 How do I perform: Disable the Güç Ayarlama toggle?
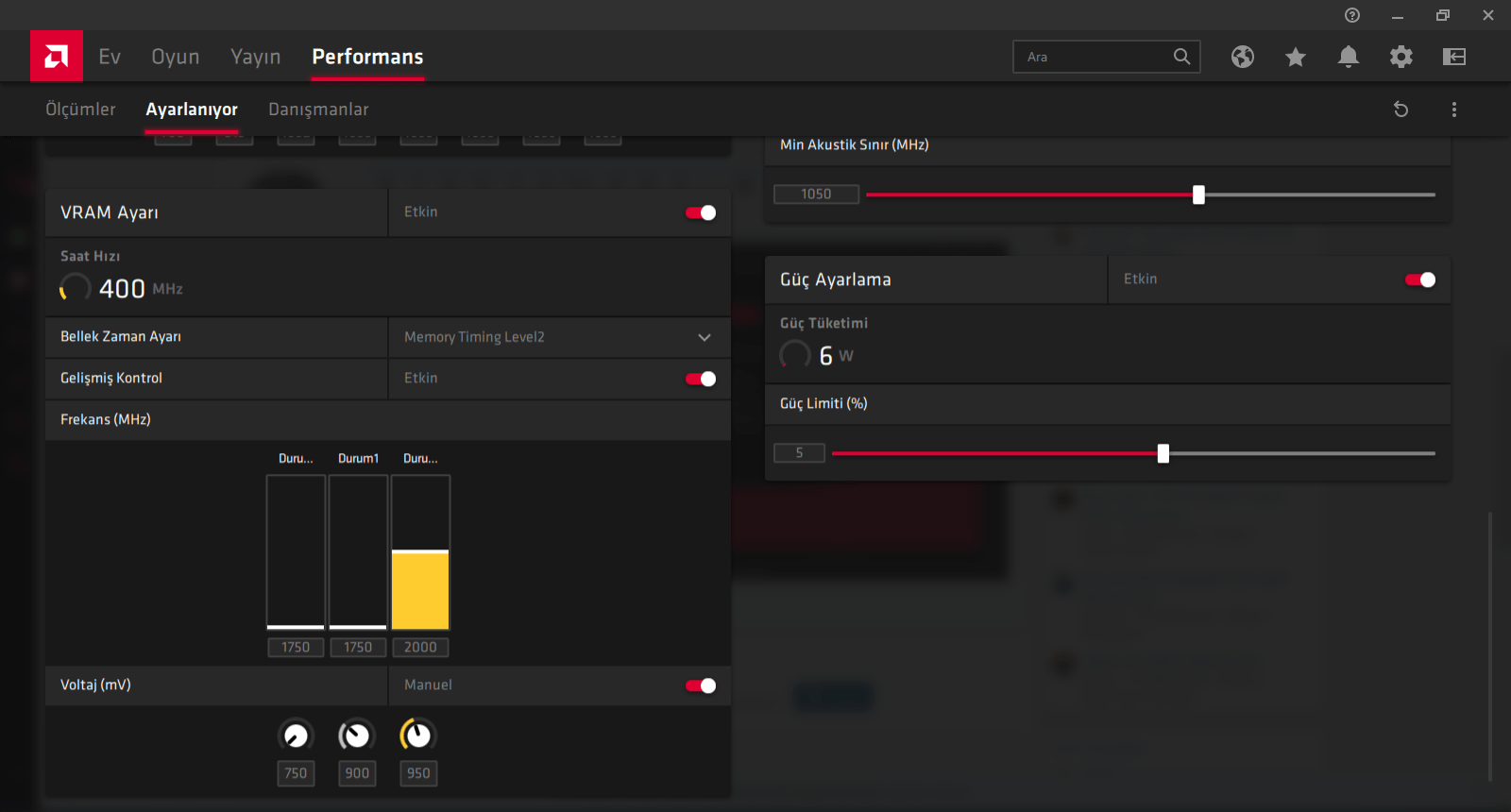pyautogui.click(x=1420, y=279)
